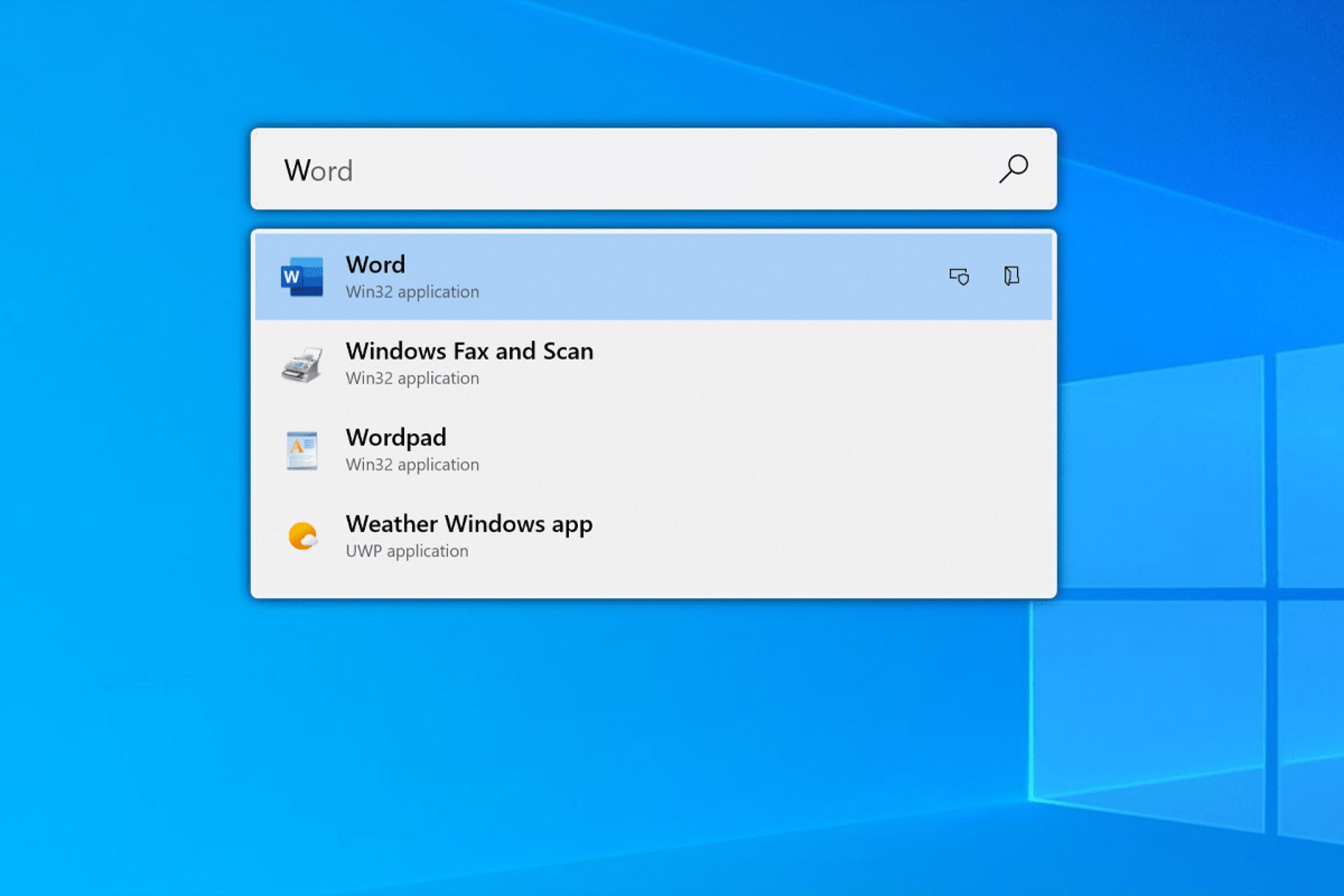Viewport: 1344px width, 896px height.
Task: Click 'Win32 application' under Windows Fax and Scan
Action: (x=412, y=379)
